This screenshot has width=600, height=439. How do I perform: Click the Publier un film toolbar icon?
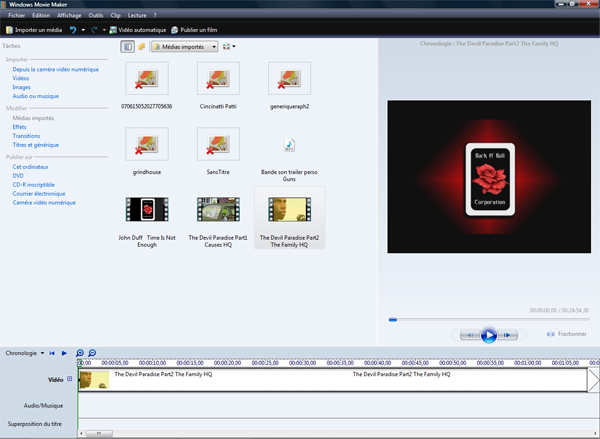176,30
